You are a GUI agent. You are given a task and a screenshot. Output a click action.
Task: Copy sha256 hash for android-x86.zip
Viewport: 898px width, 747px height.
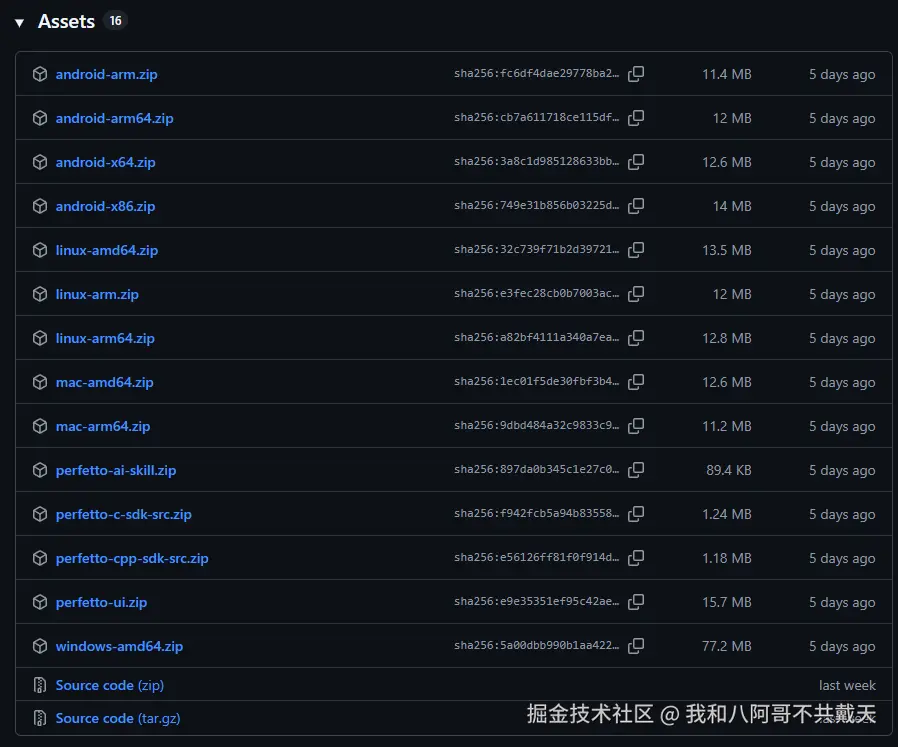point(636,206)
